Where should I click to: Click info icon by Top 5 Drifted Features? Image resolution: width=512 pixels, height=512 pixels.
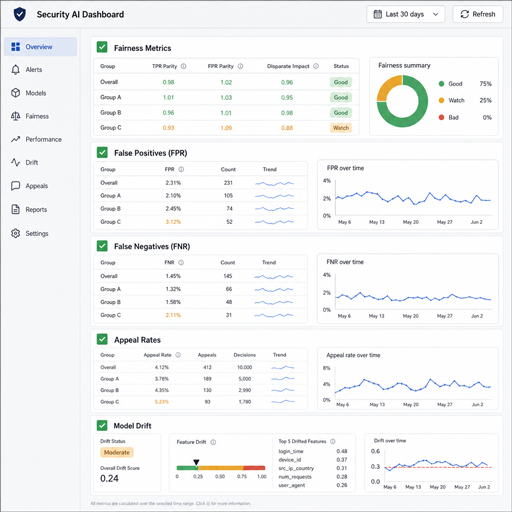point(332,441)
